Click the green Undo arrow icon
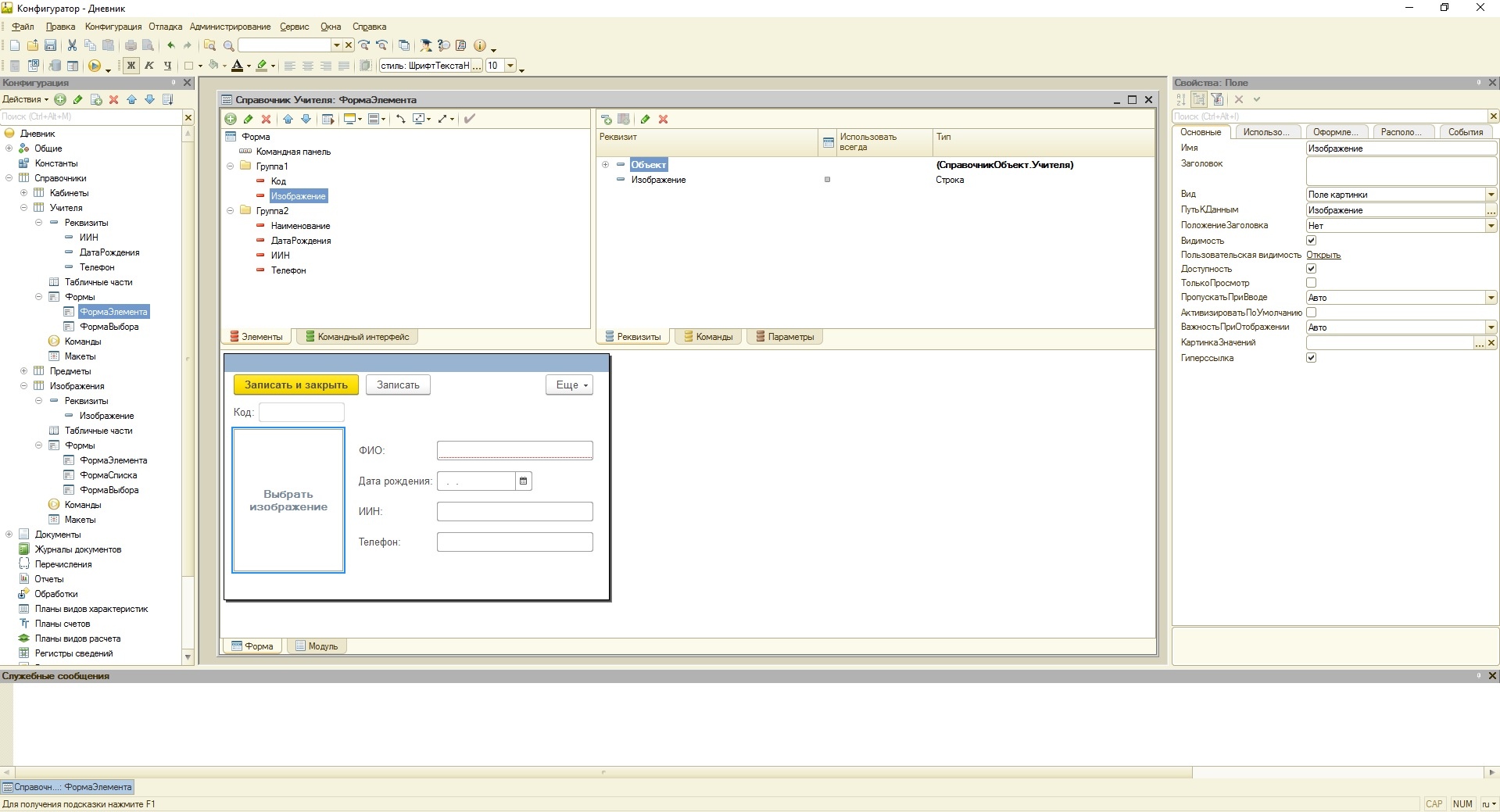Viewport: 1500px width, 812px height. click(x=170, y=45)
